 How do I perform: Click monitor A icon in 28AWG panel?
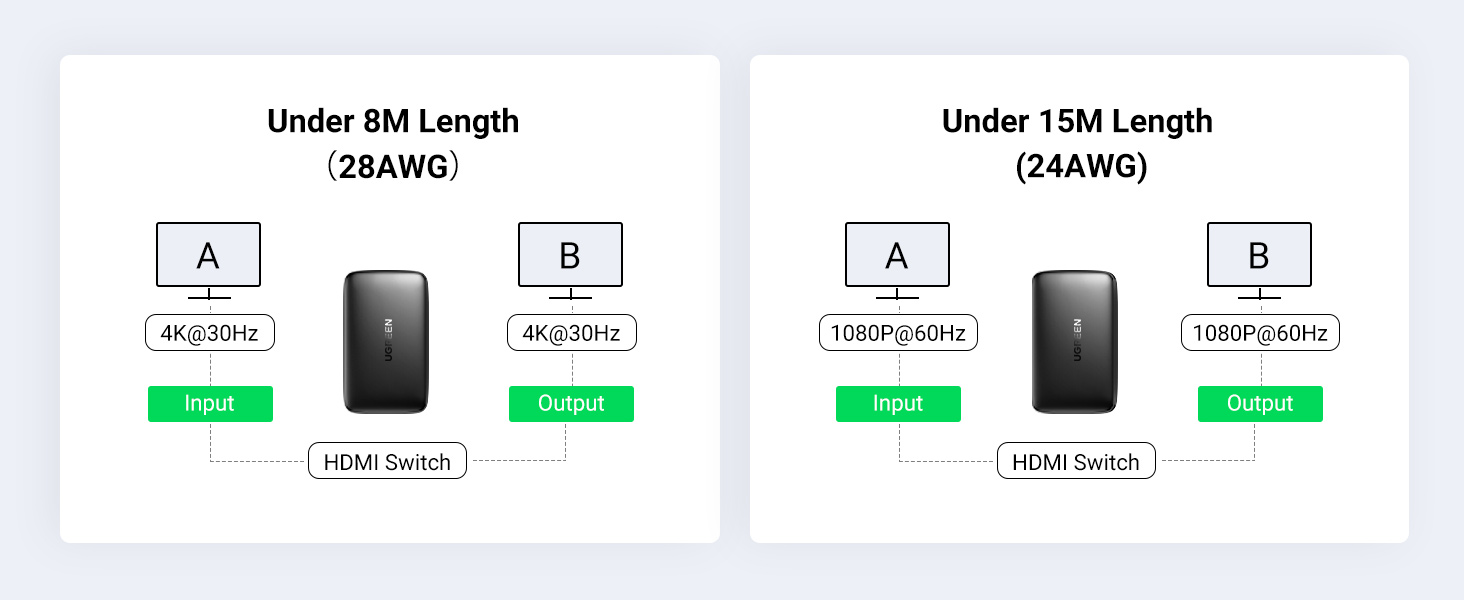208,256
